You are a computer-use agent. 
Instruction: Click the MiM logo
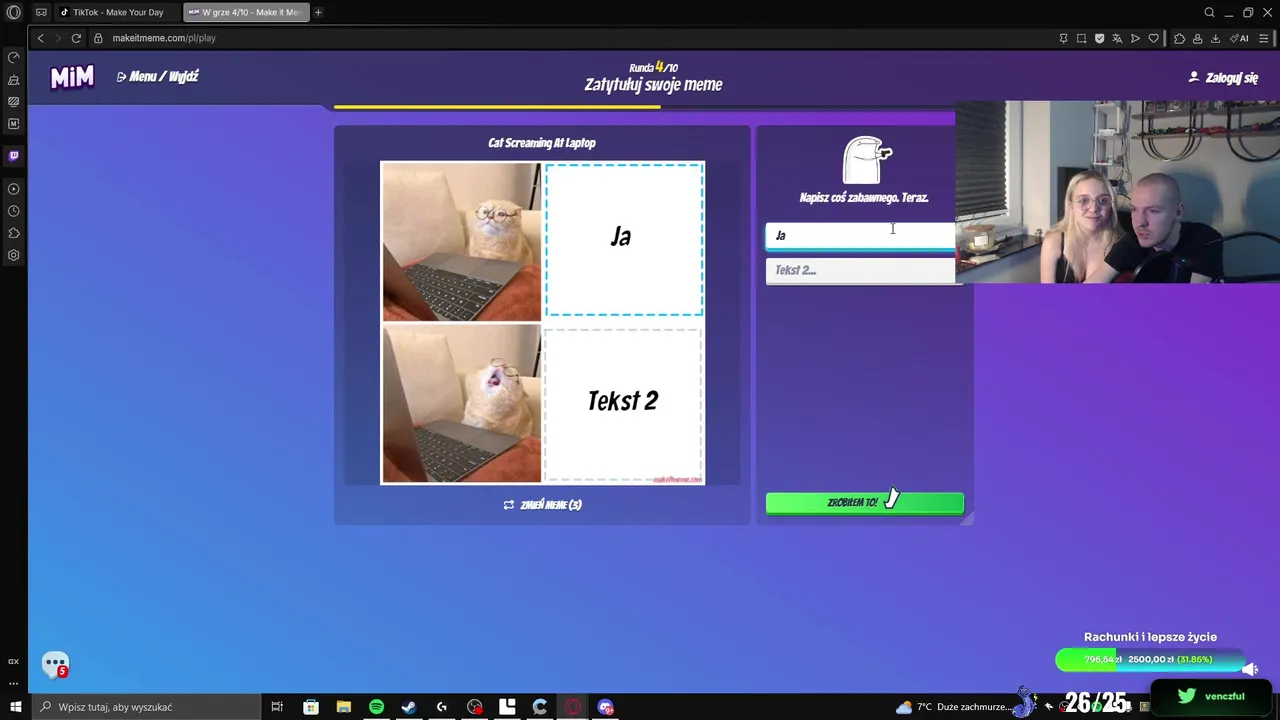72,77
